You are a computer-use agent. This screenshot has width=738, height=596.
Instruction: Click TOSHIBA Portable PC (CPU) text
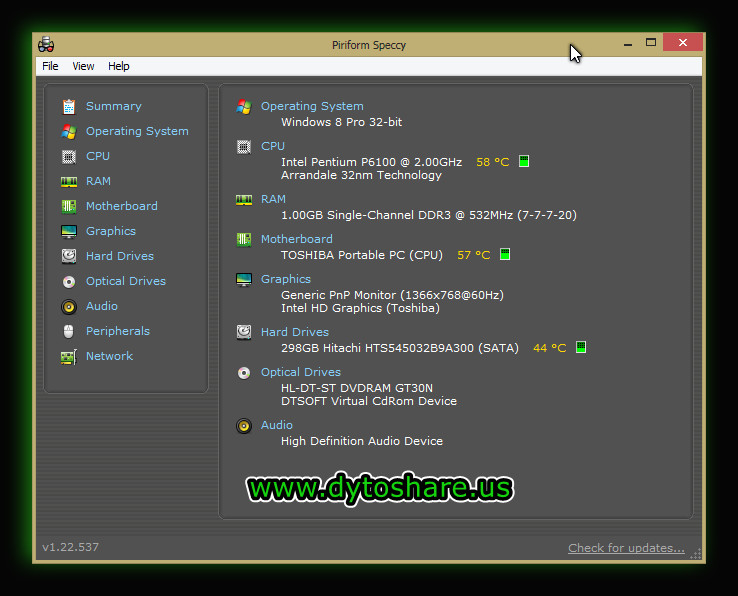pos(361,255)
